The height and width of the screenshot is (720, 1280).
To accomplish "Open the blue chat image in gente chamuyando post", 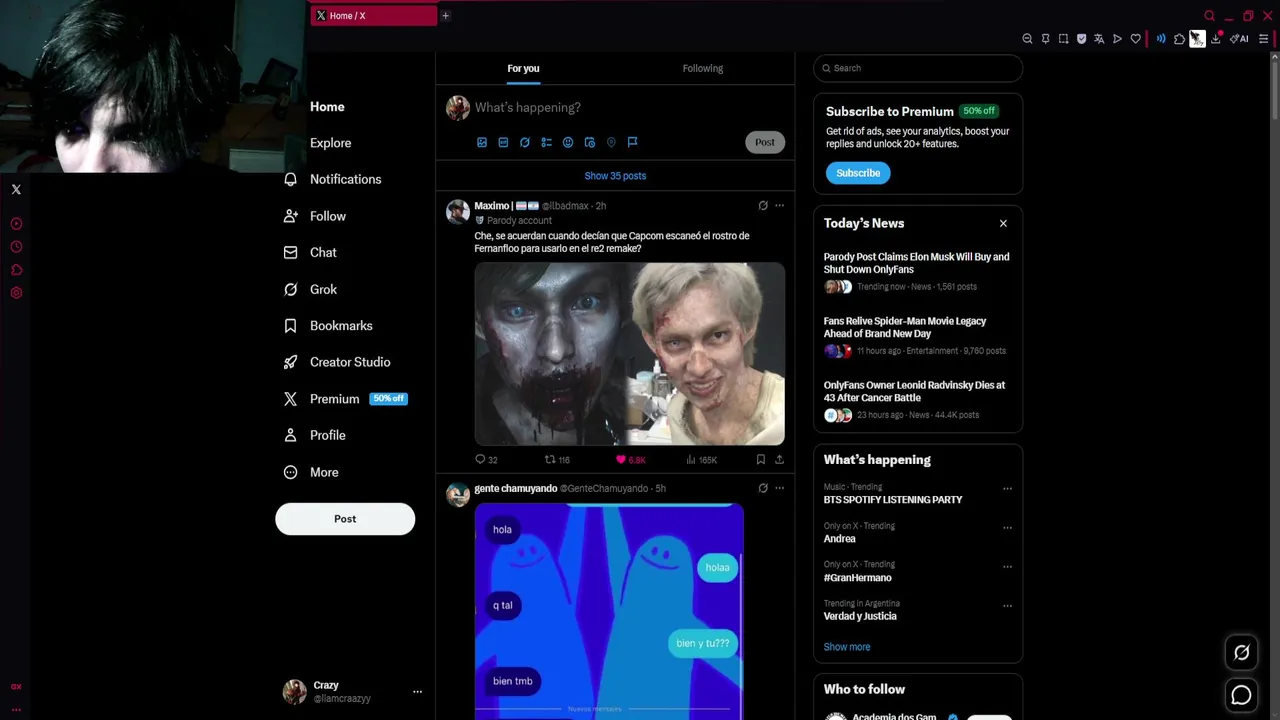I will click(x=609, y=610).
